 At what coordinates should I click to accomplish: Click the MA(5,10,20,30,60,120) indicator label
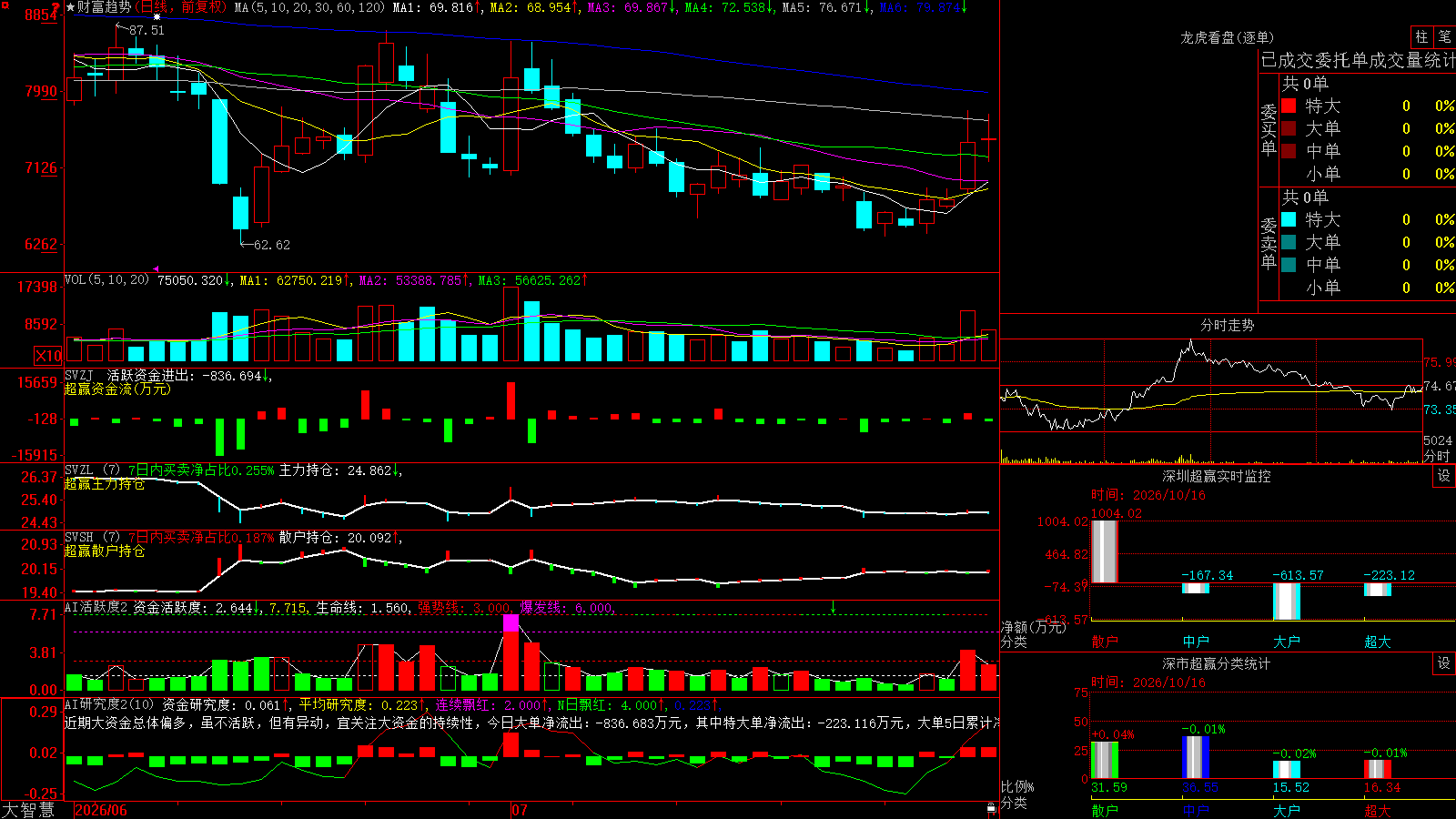(x=310, y=7)
